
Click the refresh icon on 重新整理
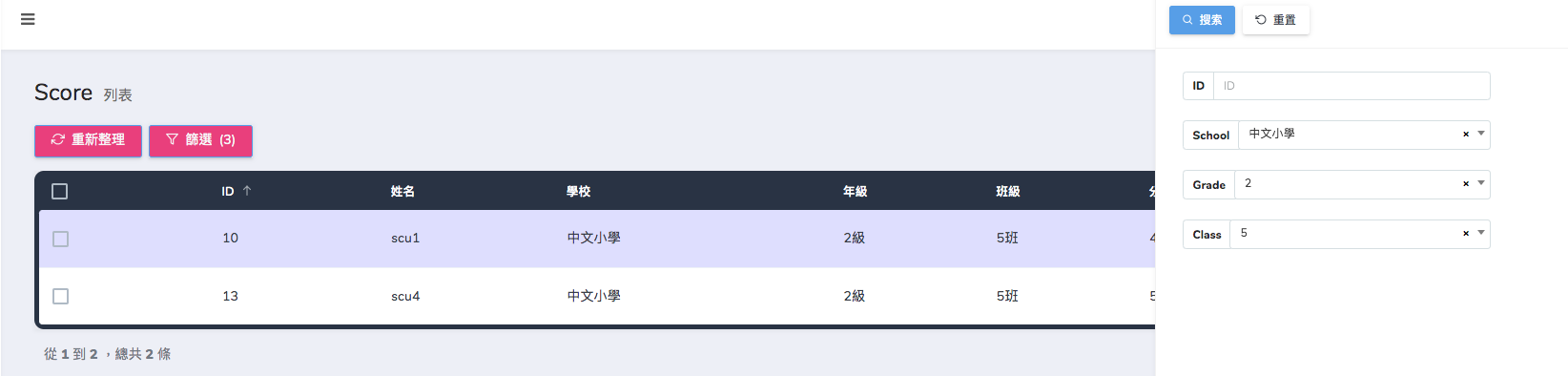[x=58, y=139]
